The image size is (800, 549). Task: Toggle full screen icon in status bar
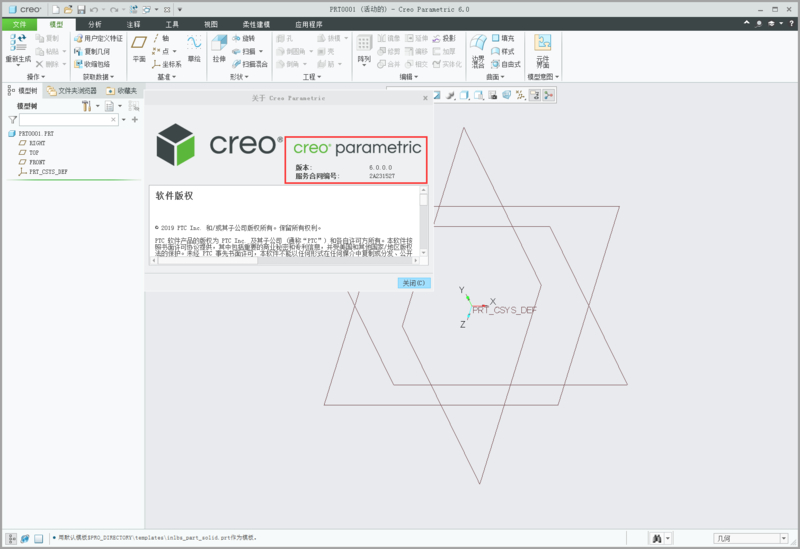click(38, 538)
